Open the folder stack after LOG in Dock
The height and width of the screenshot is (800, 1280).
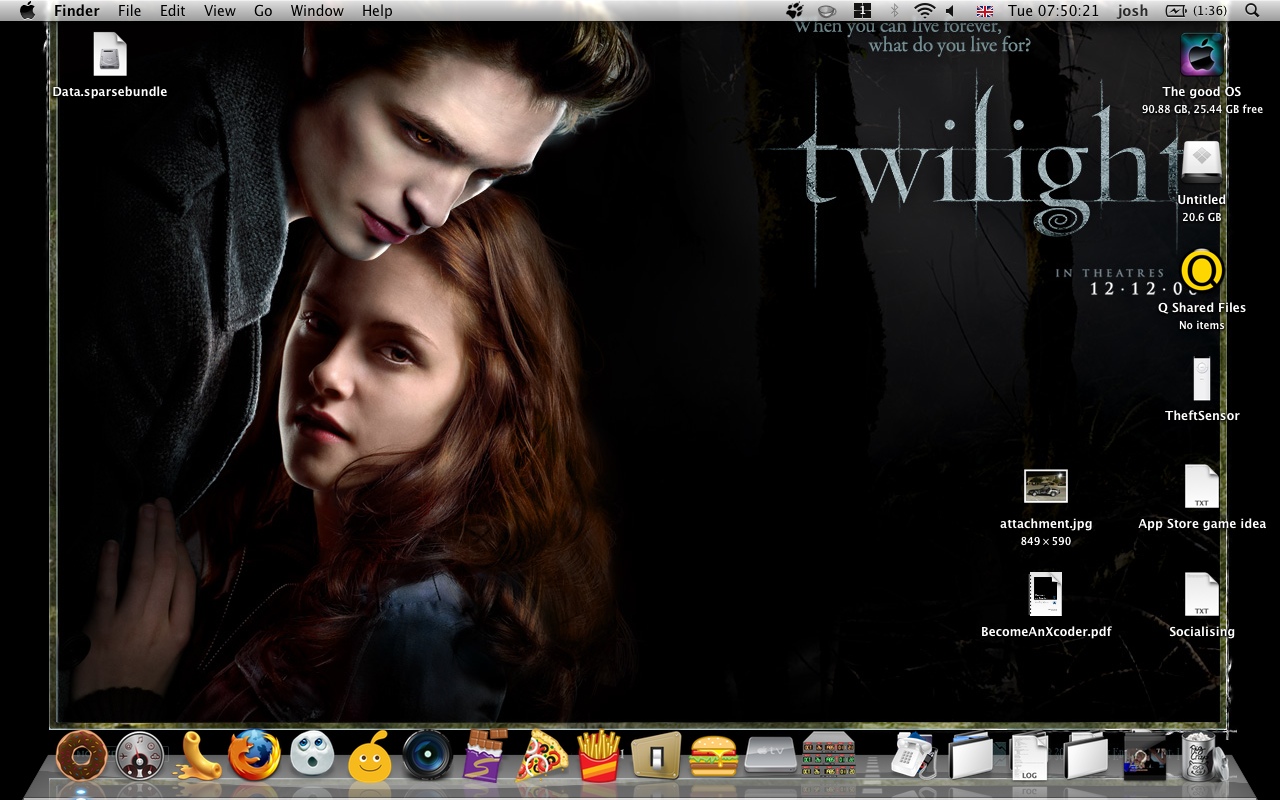pos(1086,756)
